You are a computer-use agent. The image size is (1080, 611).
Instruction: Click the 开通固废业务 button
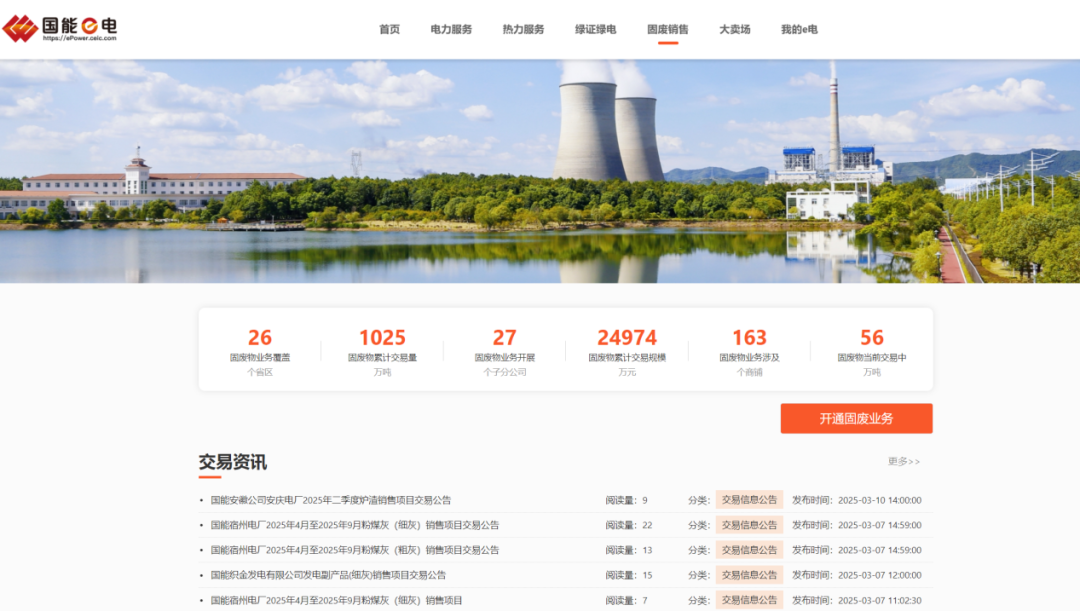click(856, 419)
